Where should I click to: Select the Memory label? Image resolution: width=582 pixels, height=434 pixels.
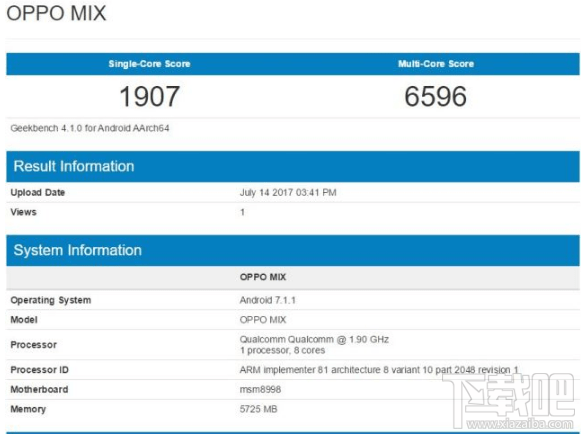click(28, 409)
